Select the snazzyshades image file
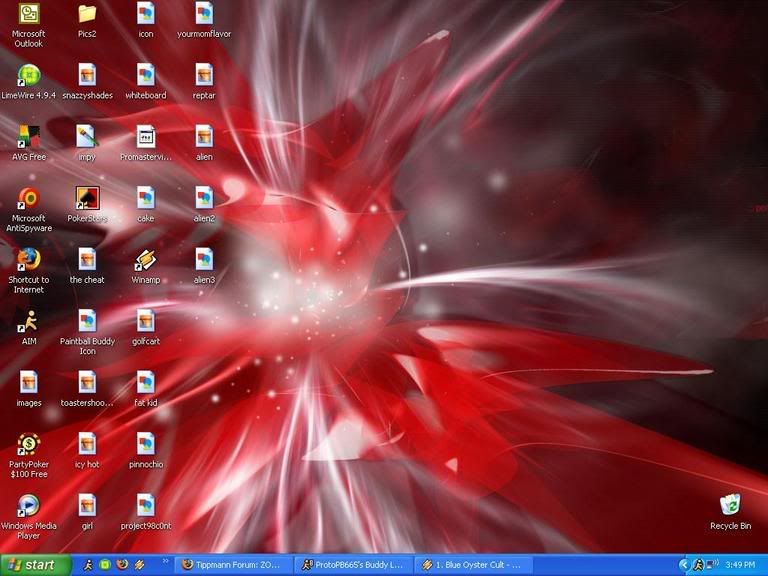Image resolution: width=768 pixels, height=576 pixels. pyautogui.click(x=87, y=76)
